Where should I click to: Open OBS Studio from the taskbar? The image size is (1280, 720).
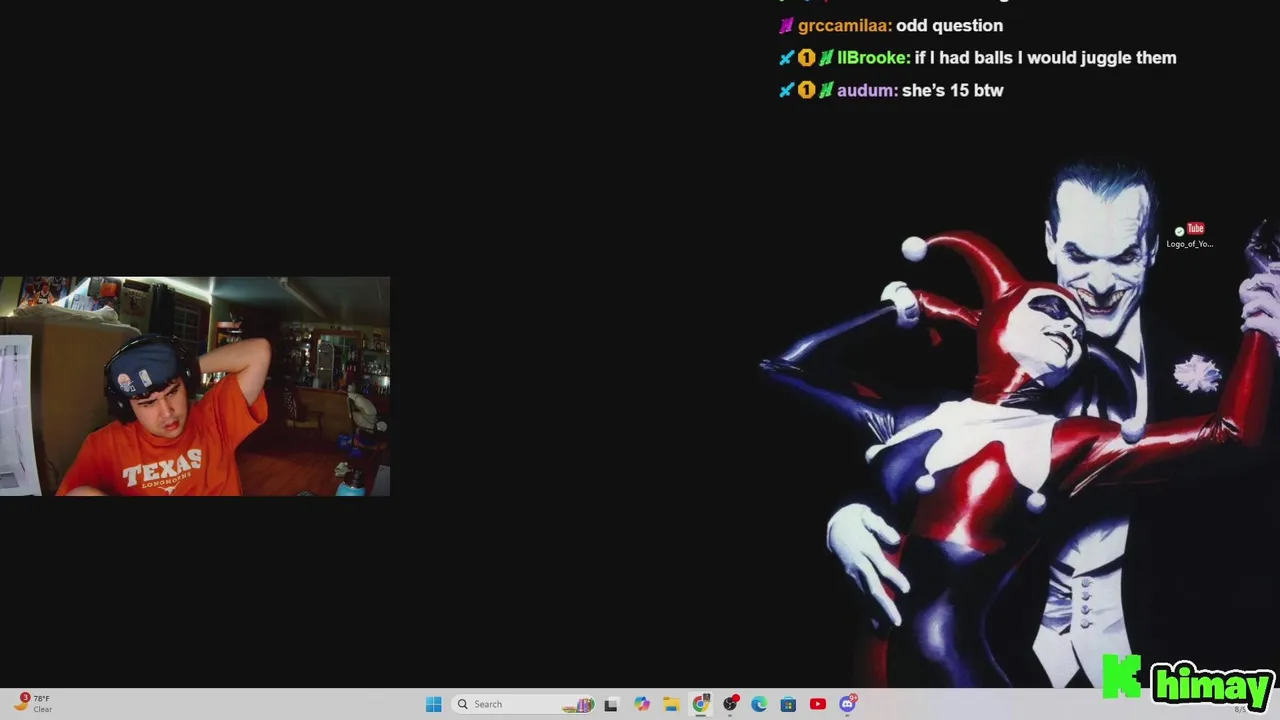[x=730, y=704]
